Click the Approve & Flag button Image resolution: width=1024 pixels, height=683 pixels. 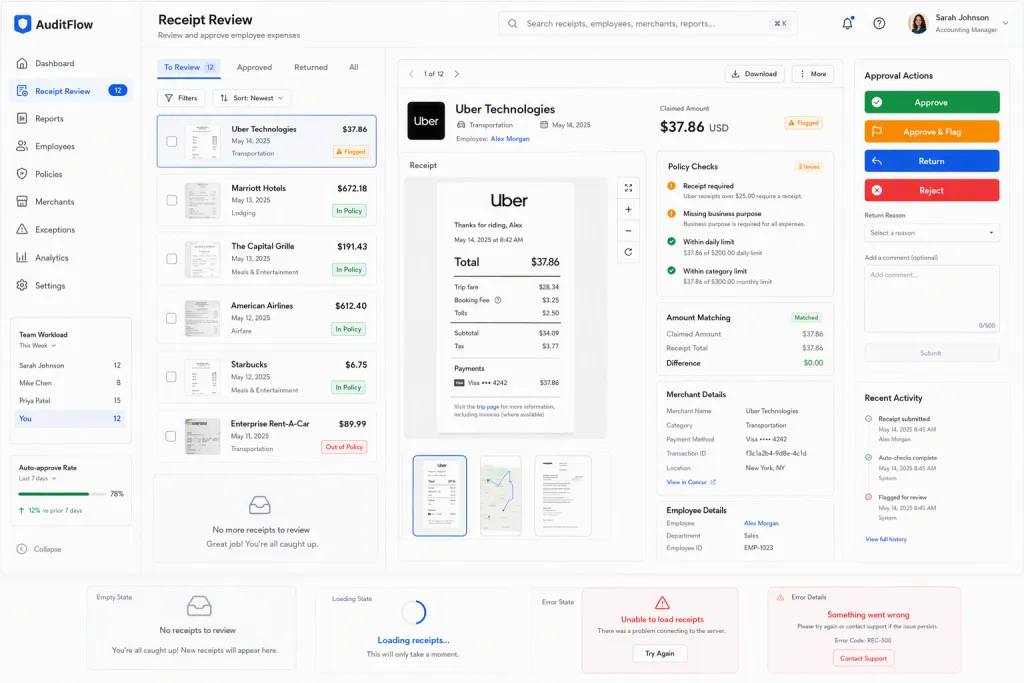click(931, 132)
